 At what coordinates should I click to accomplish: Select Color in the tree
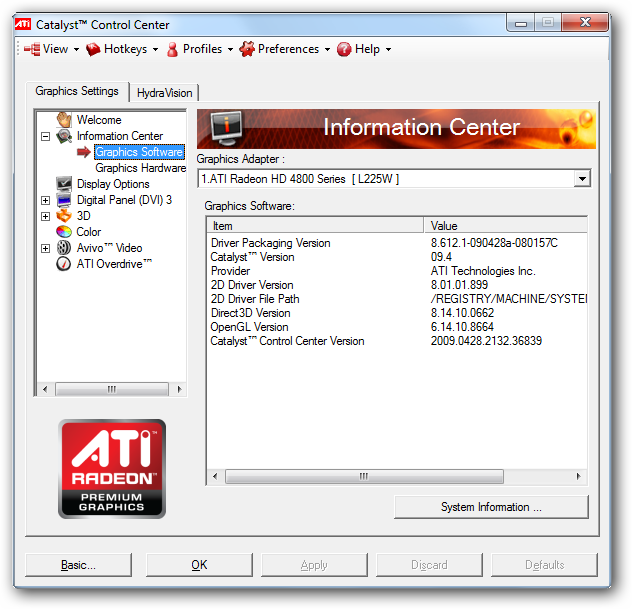pyautogui.click(x=88, y=232)
